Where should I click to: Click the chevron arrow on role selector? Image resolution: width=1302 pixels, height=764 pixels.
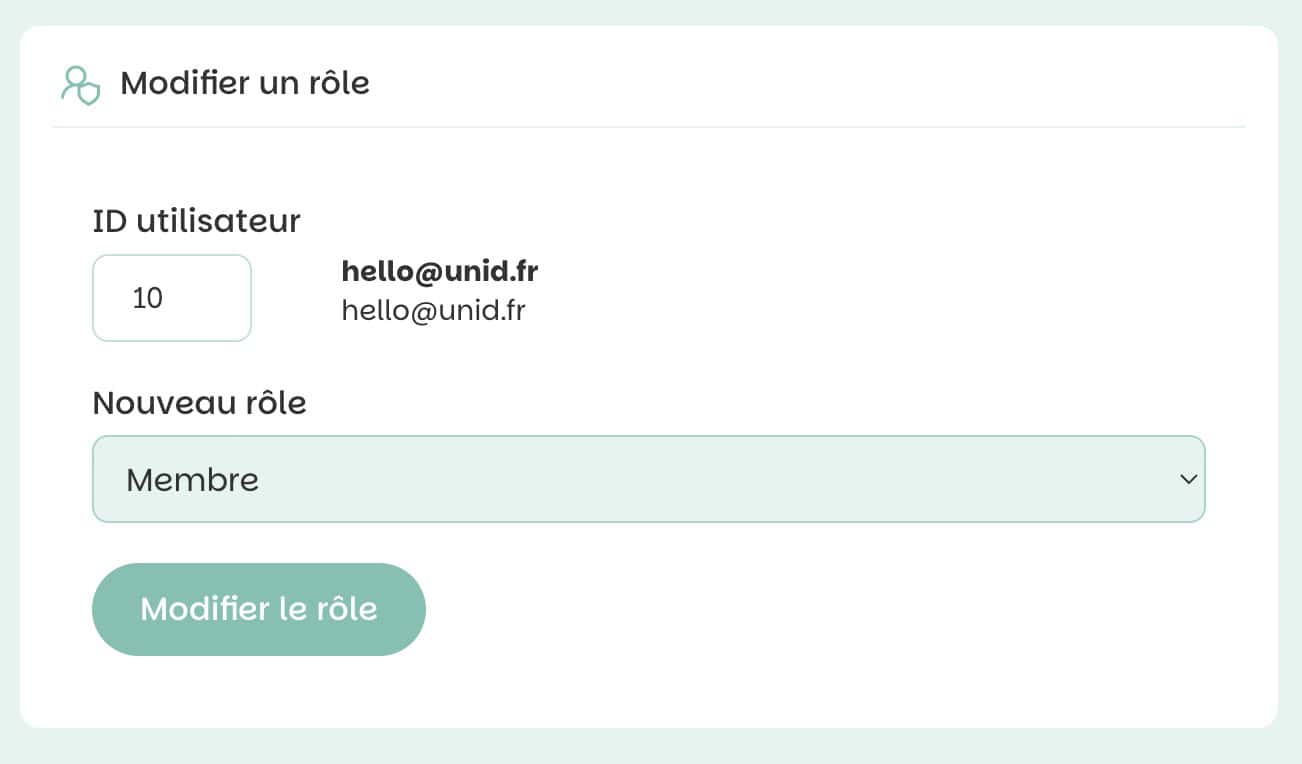coord(1188,480)
